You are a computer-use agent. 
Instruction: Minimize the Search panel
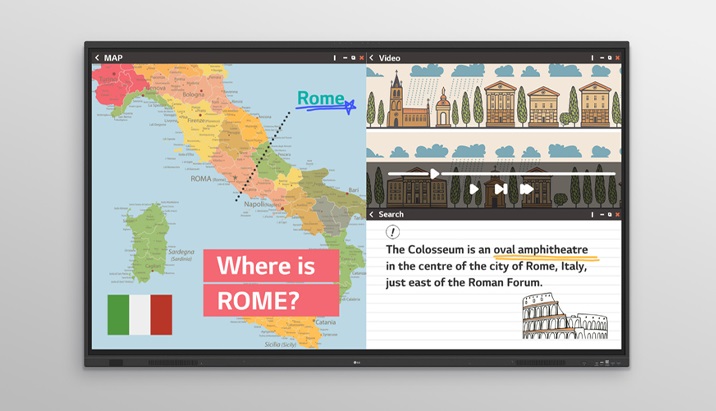[602, 215]
